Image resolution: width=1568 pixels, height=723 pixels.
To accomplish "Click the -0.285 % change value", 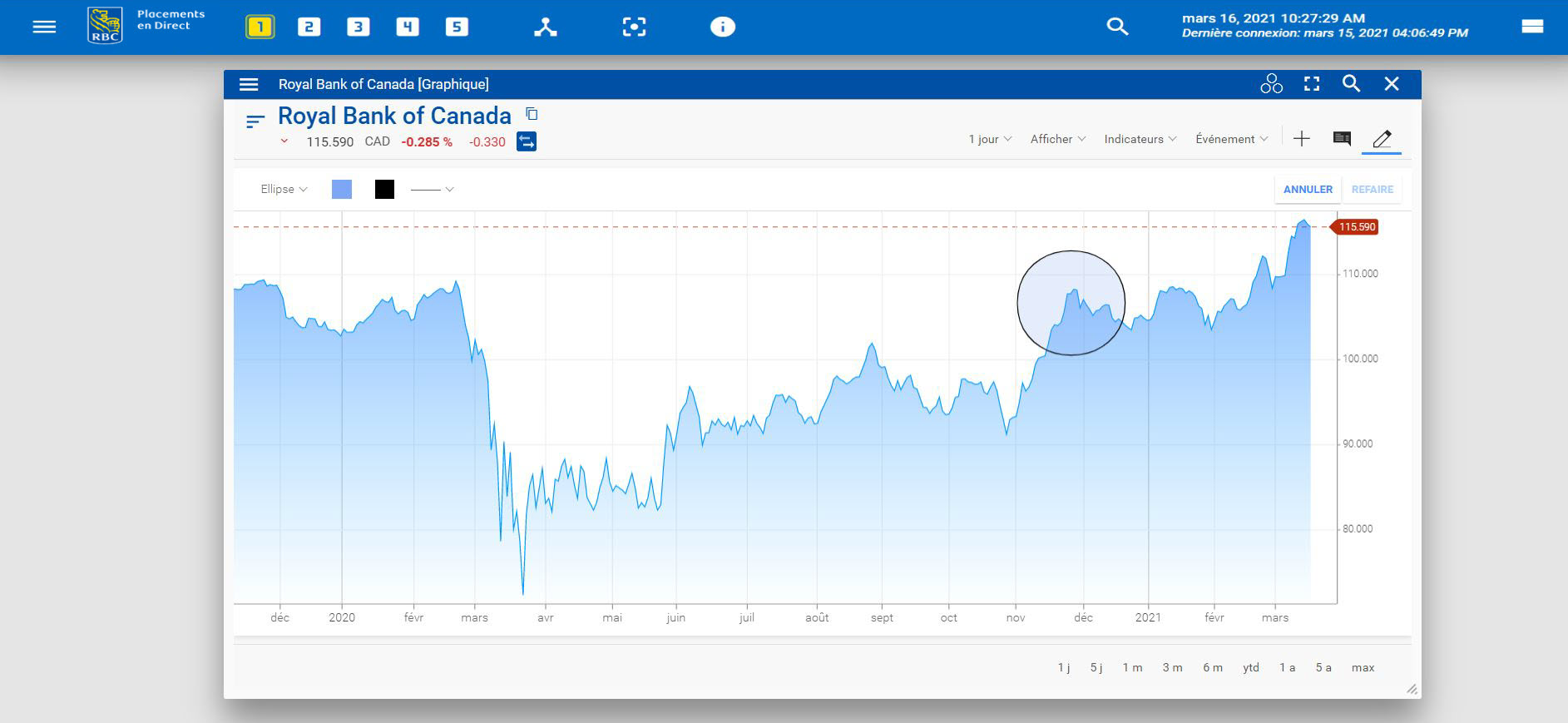I will (427, 142).
